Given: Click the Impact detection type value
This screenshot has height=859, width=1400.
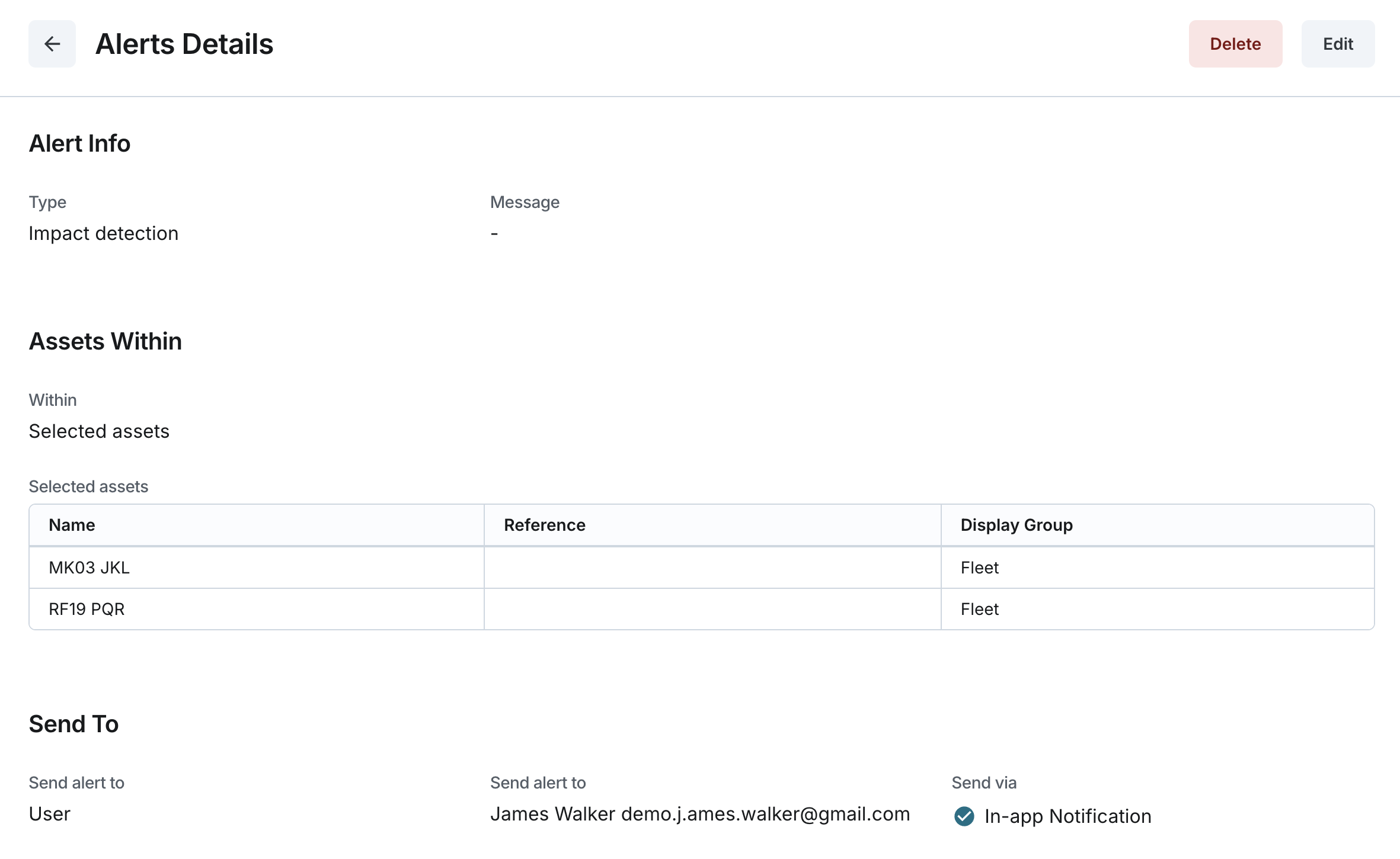Looking at the screenshot, I should [x=103, y=233].
